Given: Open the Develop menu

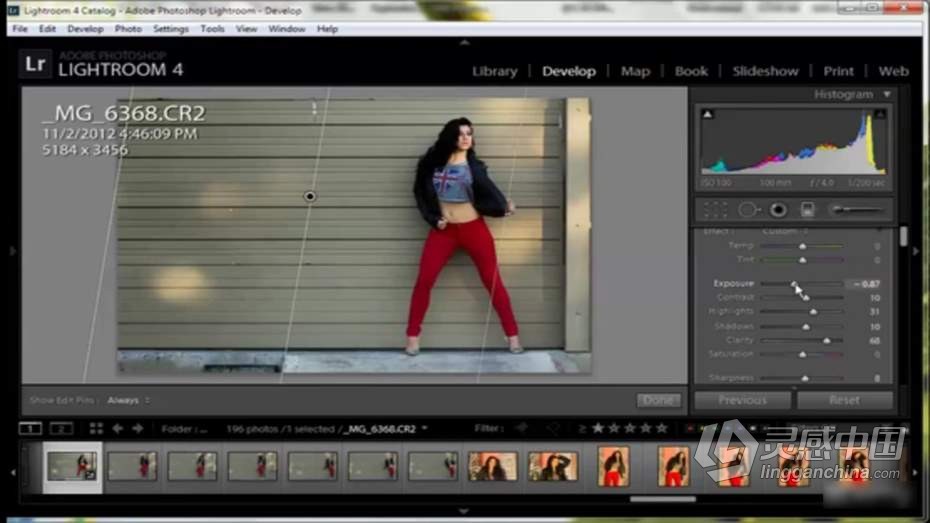Looking at the screenshot, I should (x=85, y=28).
